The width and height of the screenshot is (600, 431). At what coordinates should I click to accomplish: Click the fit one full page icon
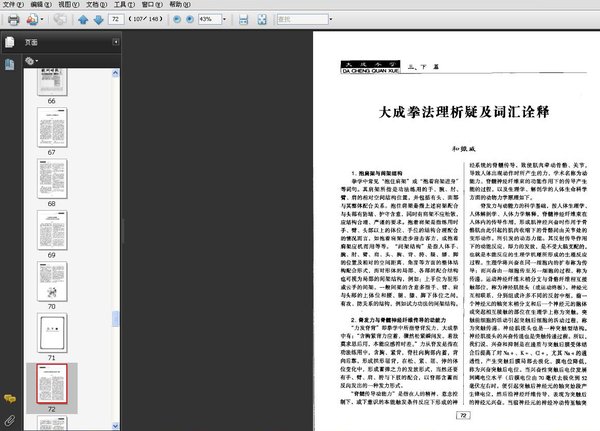coord(262,20)
